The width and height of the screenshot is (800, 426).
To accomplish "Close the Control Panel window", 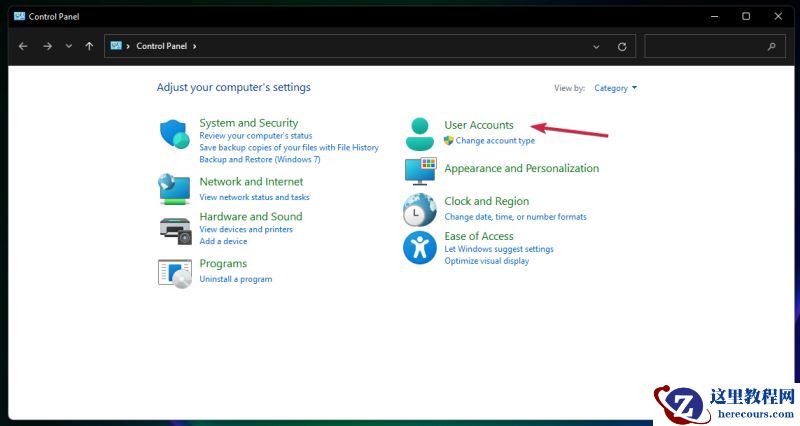I will click(x=778, y=16).
